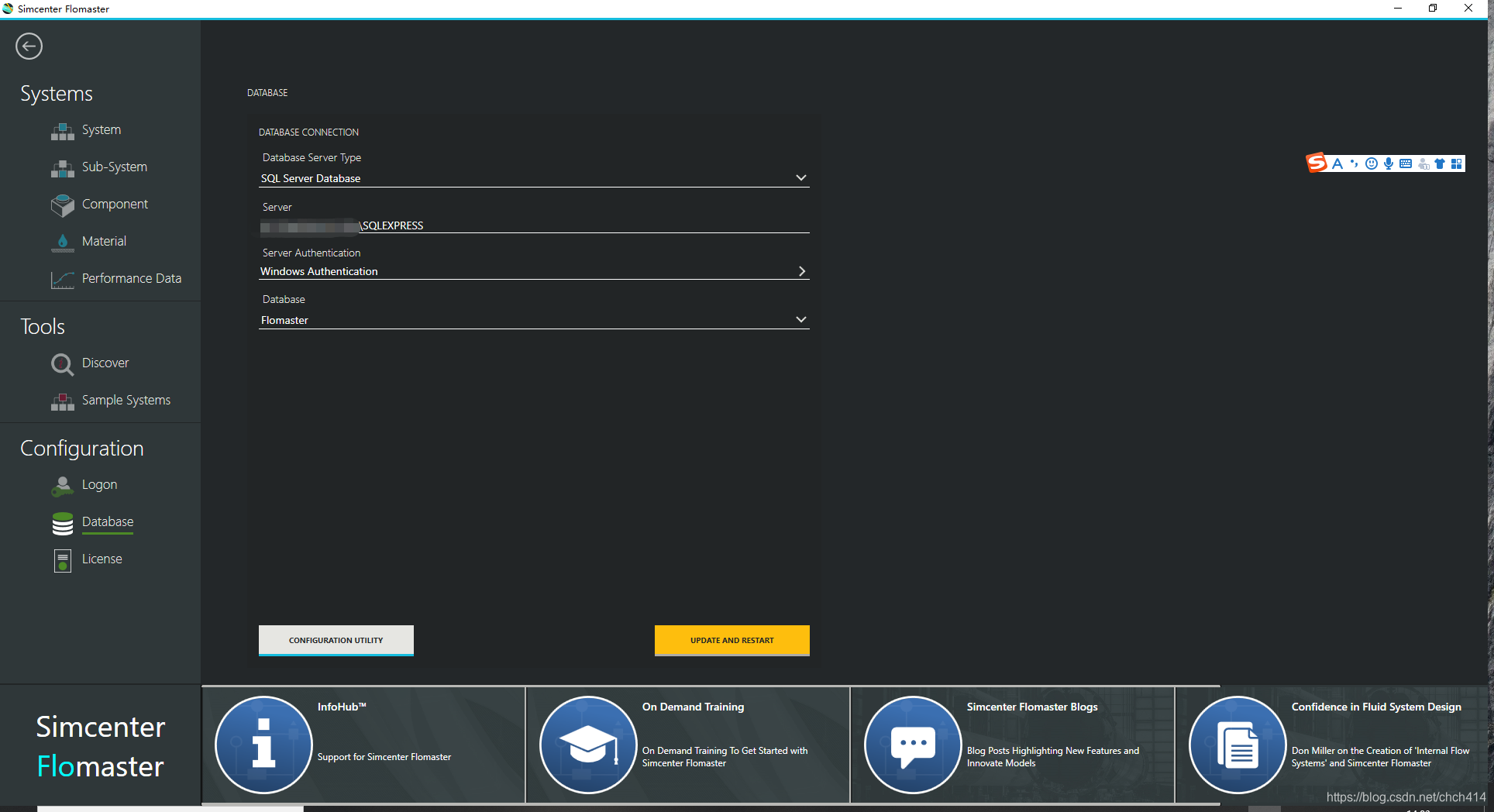The height and width of the screenshot is (812, 1494).
Task: Expand Server Authentication options
Action: point(534,271)
